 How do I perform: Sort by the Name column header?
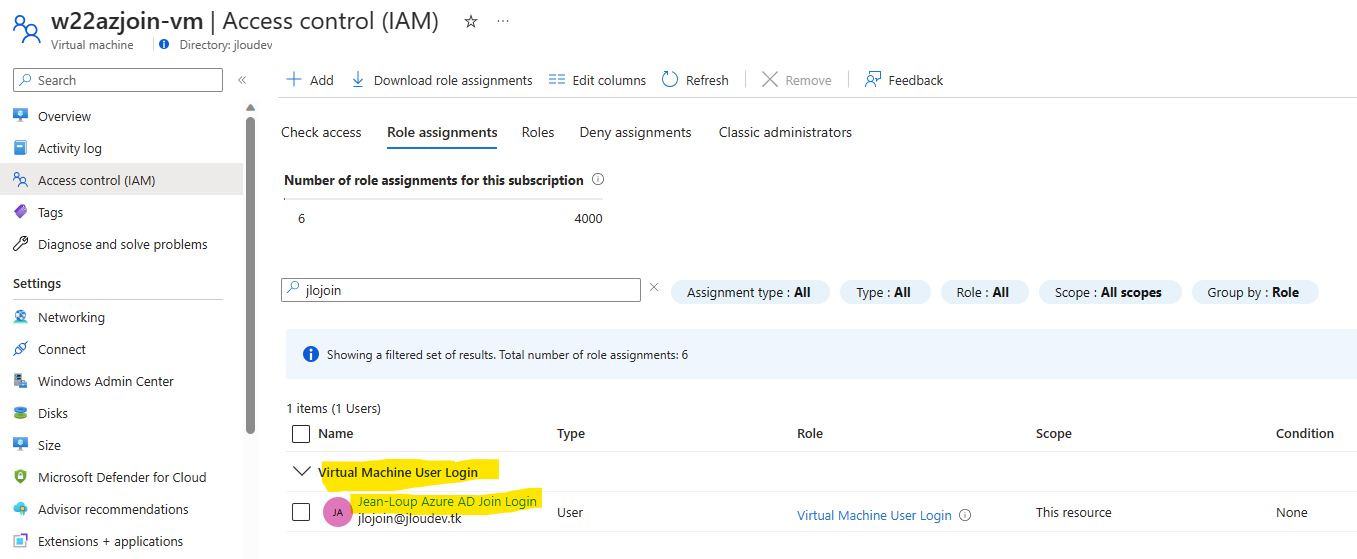click(x=336, y=433)
